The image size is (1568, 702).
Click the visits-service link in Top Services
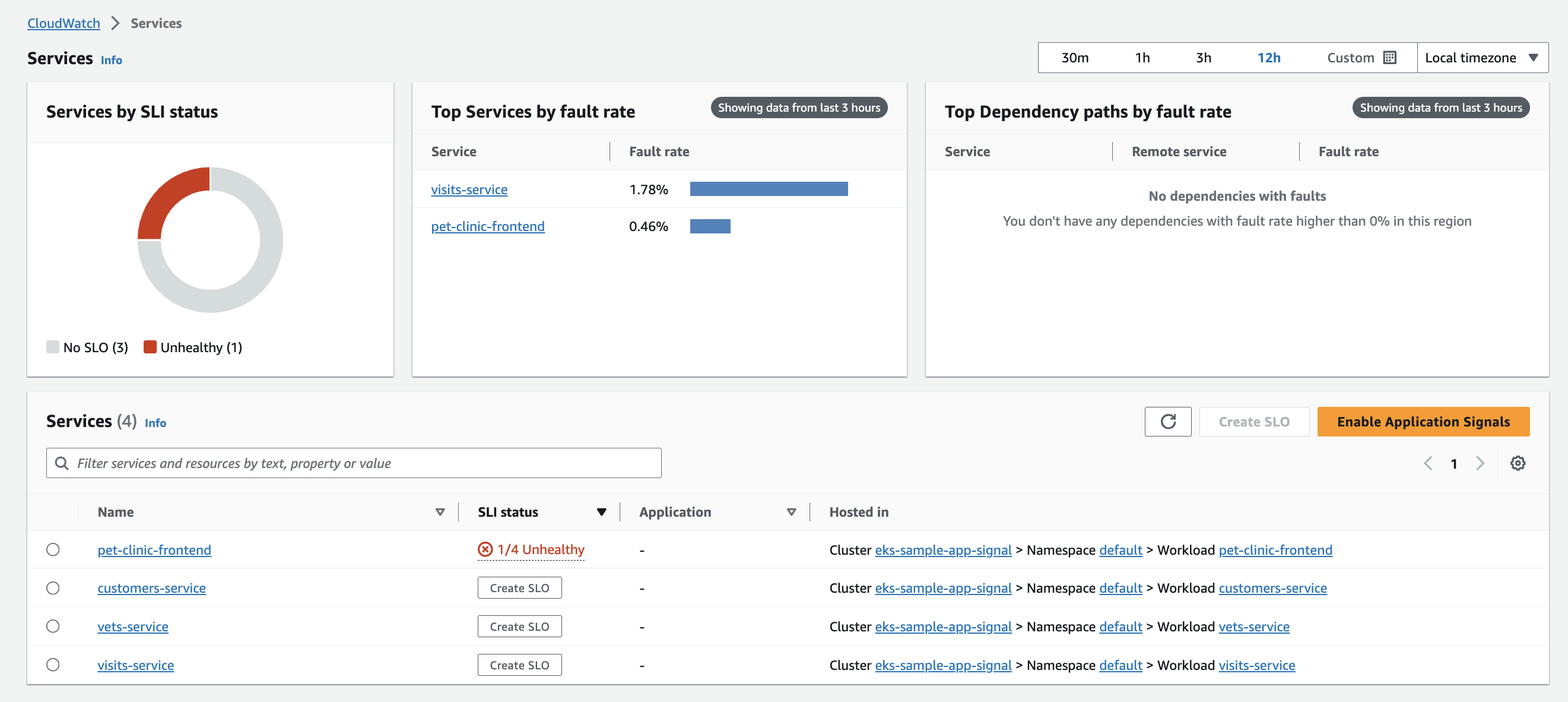click(x=468, y=188)
